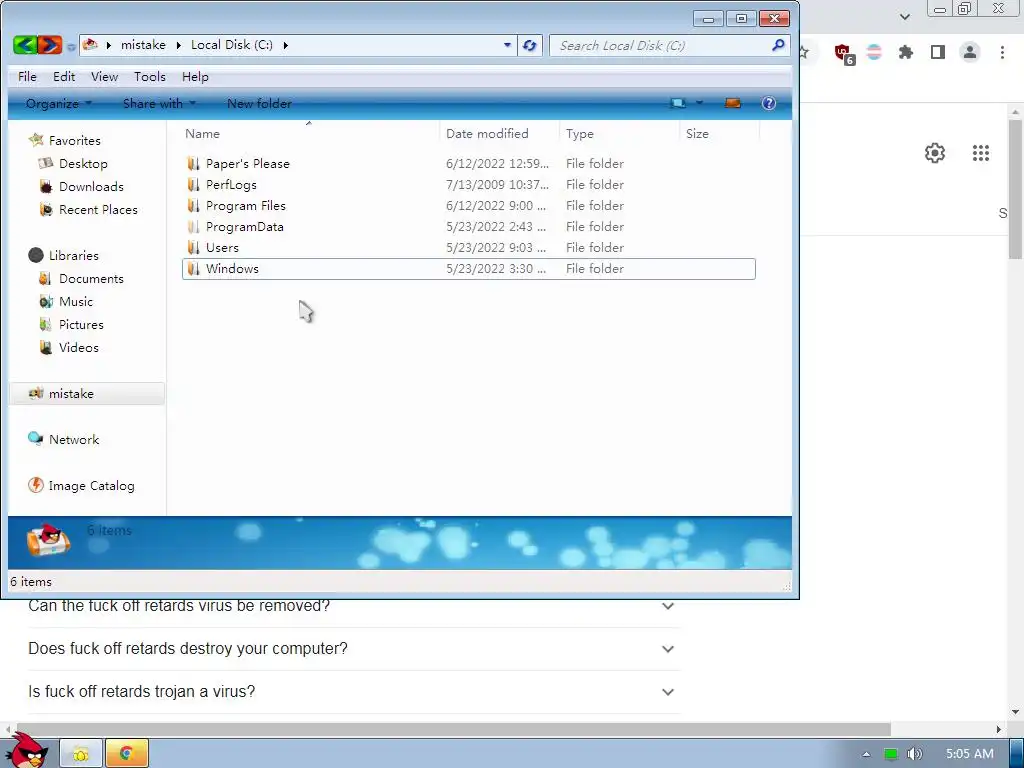The height and width of the screenshot is (768, 1024).
Task: Select the Paper's Please folder
Action: [x=469, y=163]
